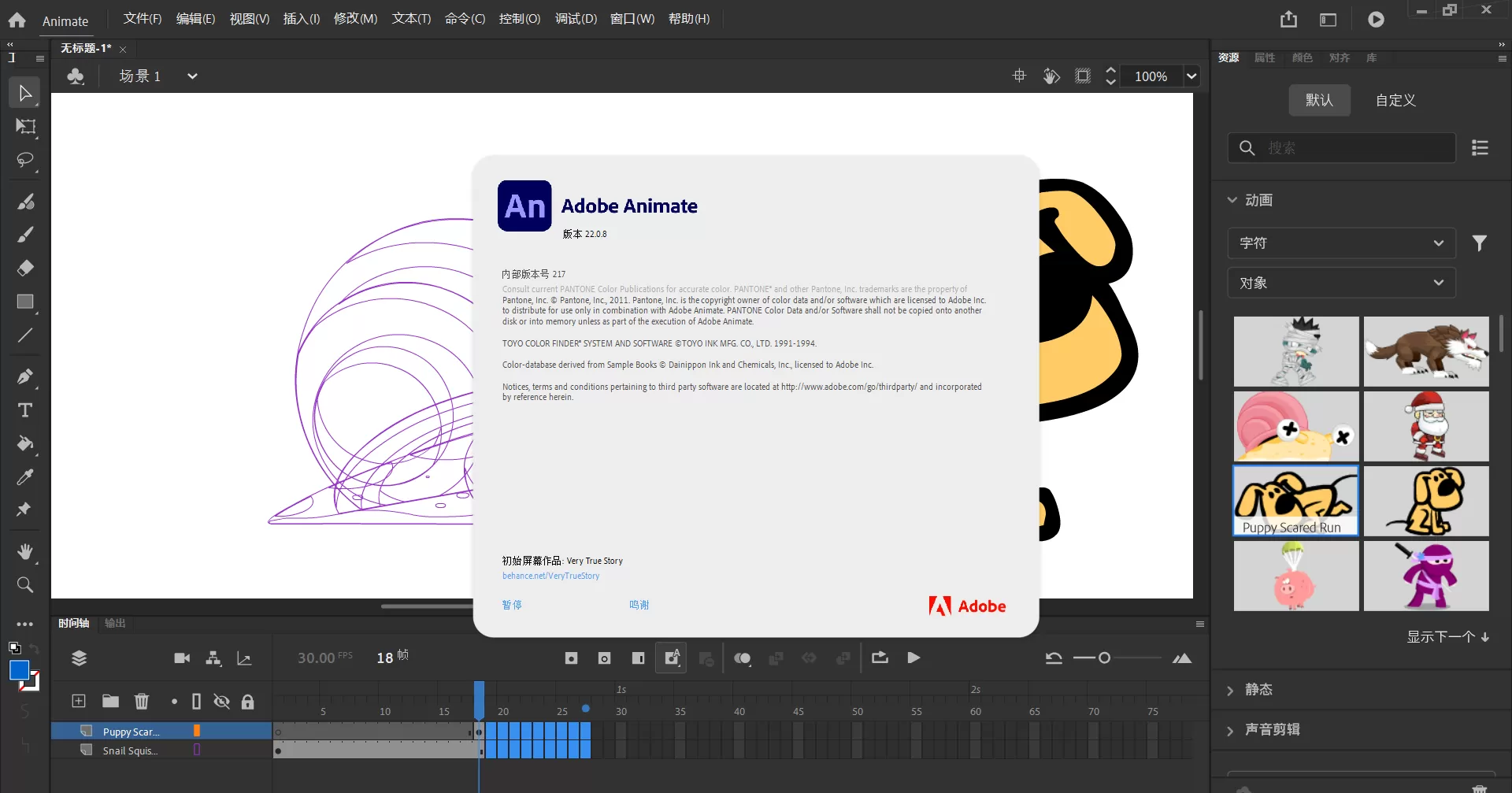Activate the Paint Bucket tool
This screenshot has height=793, width=1512.
tap(24, 444)
